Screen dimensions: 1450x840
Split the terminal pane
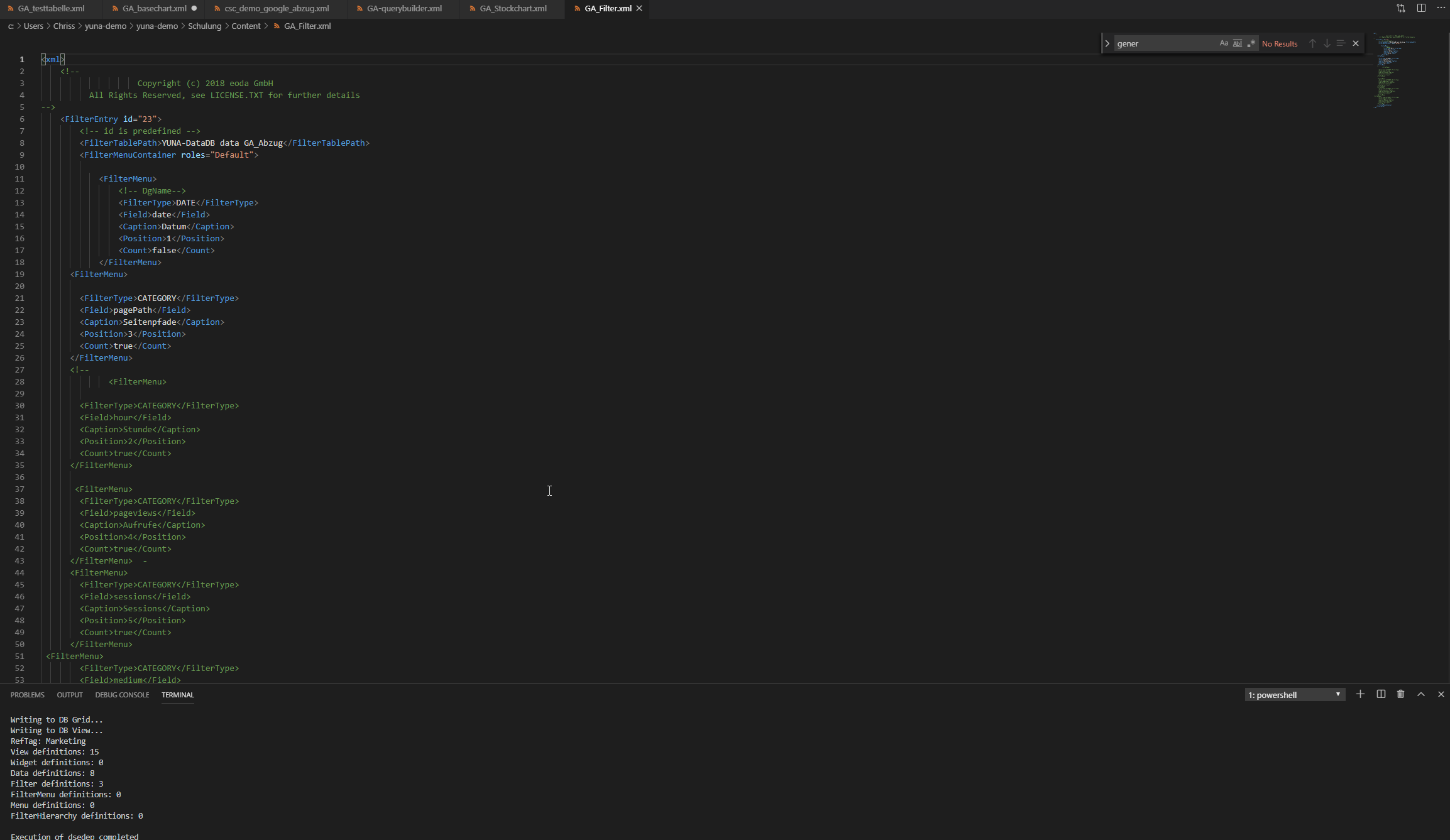(x=1381, y=694)
